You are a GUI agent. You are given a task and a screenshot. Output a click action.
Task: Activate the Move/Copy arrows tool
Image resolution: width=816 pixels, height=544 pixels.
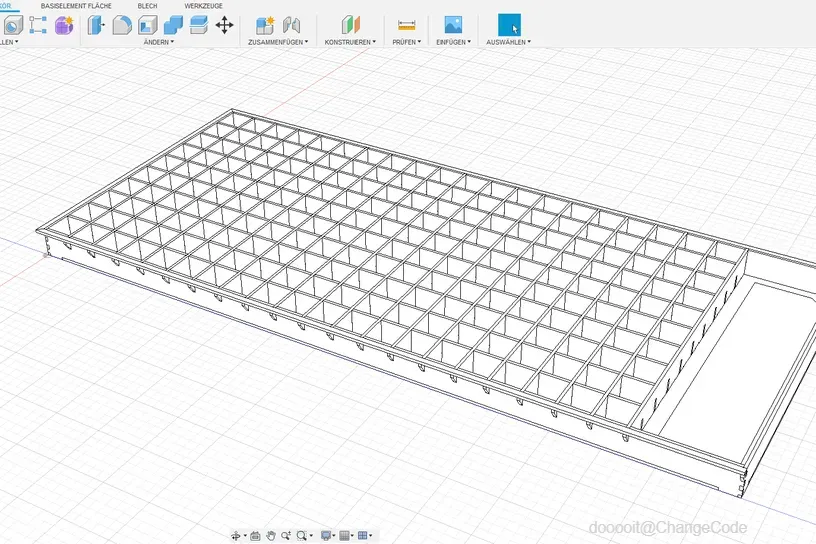tap(224, 25)
